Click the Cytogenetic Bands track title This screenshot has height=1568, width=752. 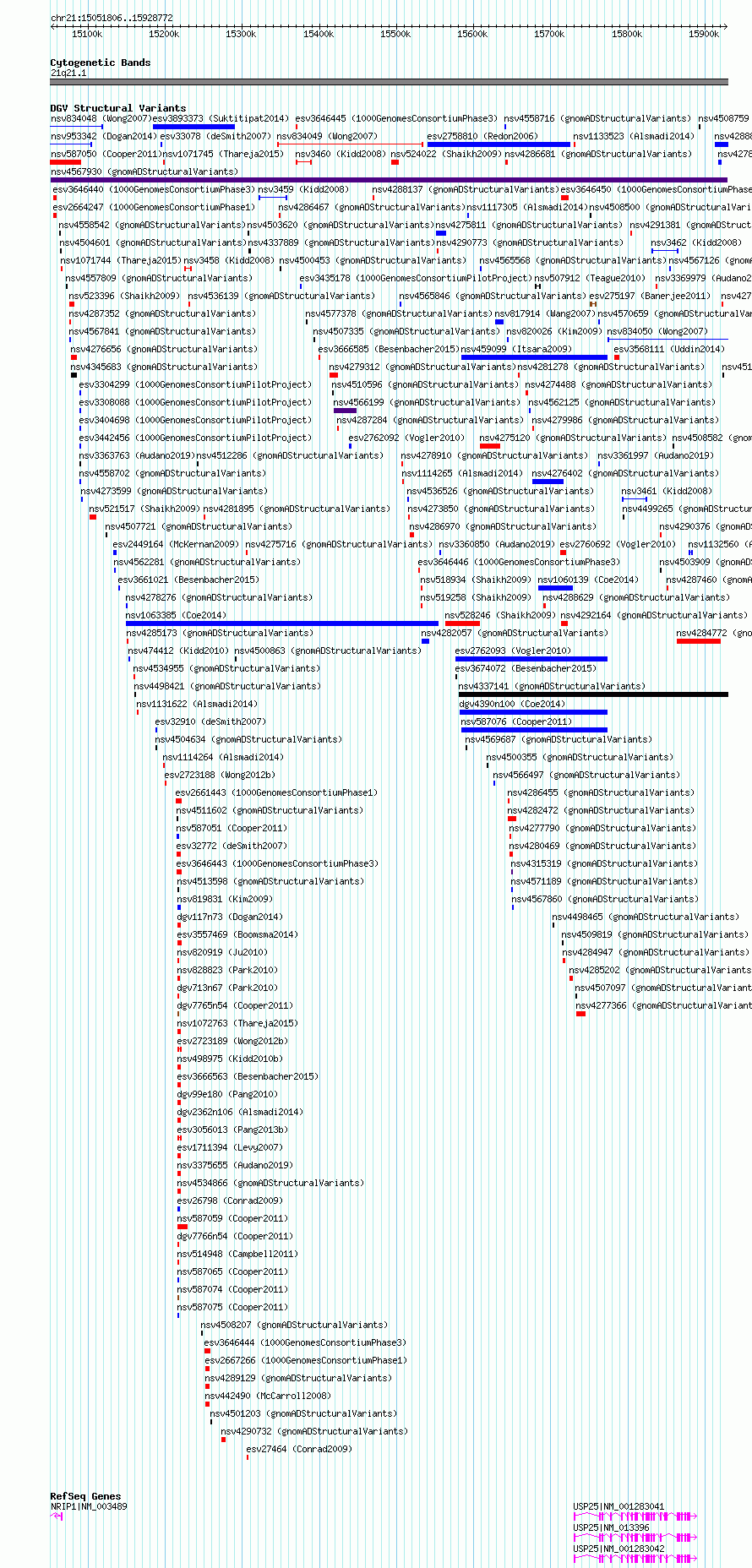pyautogui.click(x=100, y=63)
